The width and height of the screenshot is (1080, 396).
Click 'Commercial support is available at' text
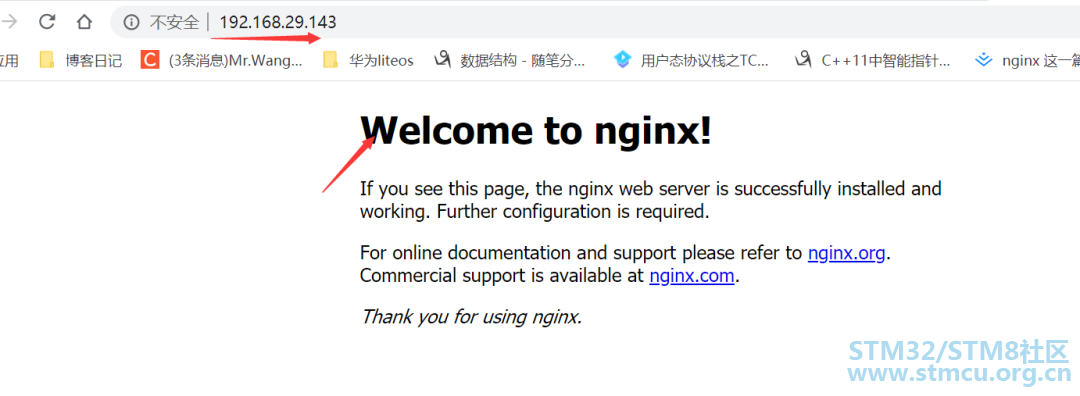click(502, 277)
